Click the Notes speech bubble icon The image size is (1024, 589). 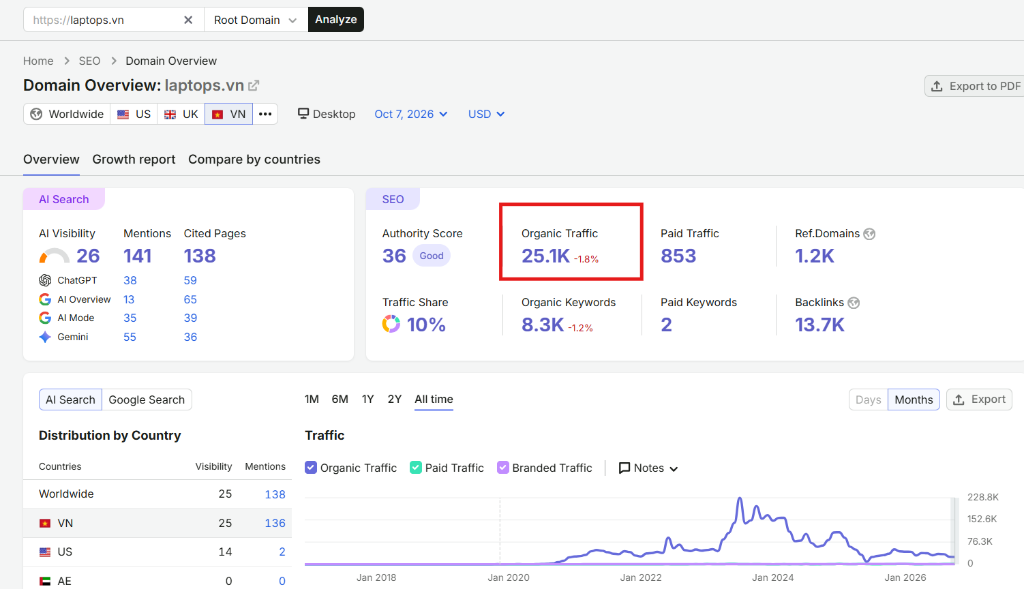pos(624,468)
